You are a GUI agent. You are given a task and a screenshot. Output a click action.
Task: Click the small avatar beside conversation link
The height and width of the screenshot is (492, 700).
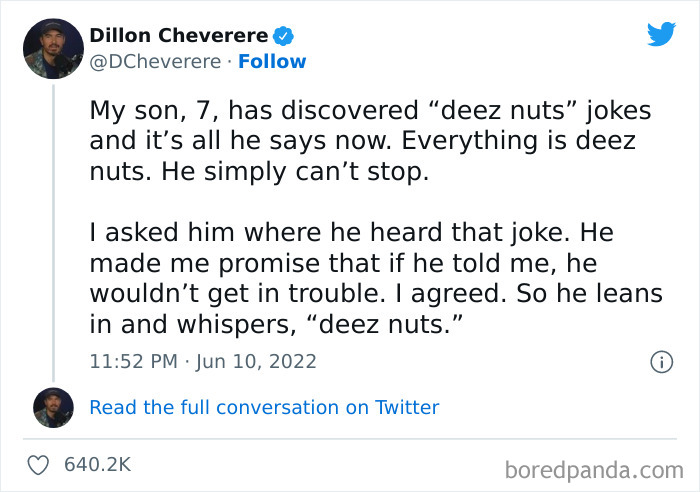click(53, 407)
